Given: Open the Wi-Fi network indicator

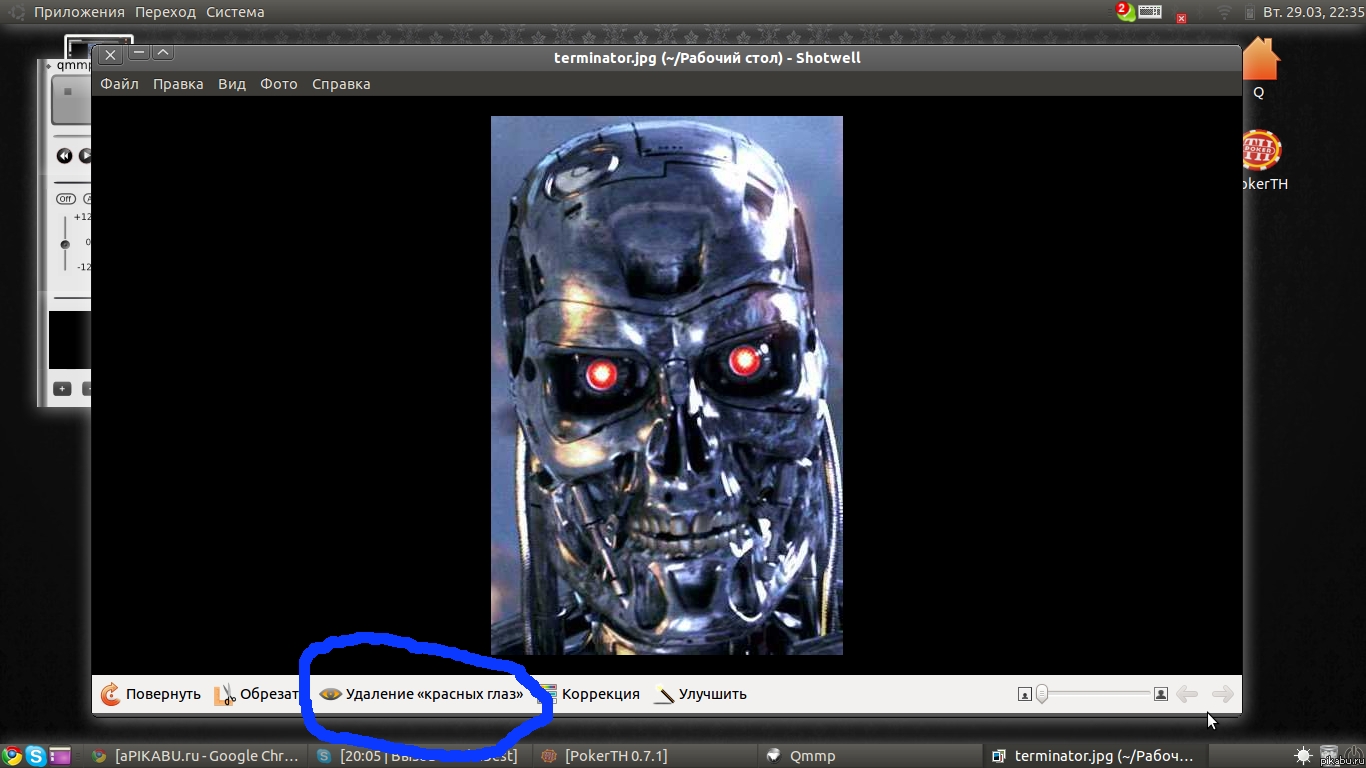Looking at the screenshot, I should [x=1224, y=12].
